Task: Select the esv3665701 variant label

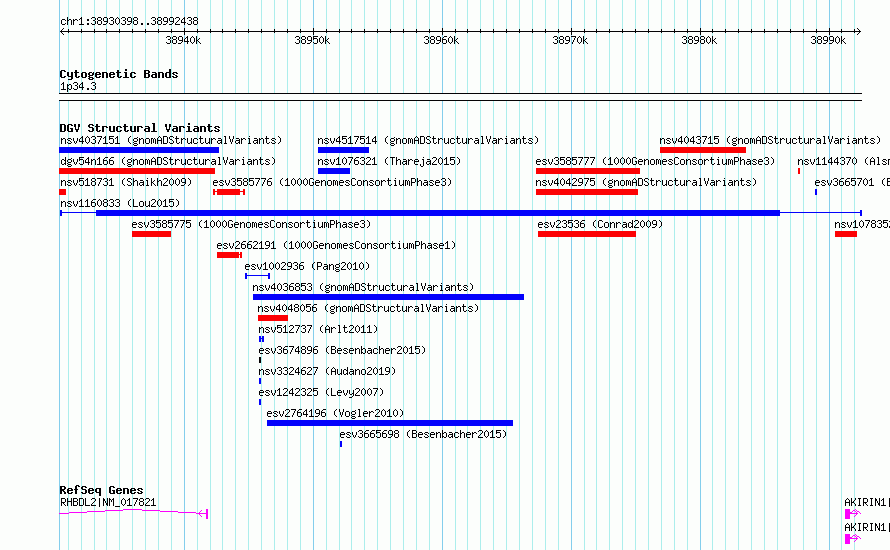Action: click(852, 182)
